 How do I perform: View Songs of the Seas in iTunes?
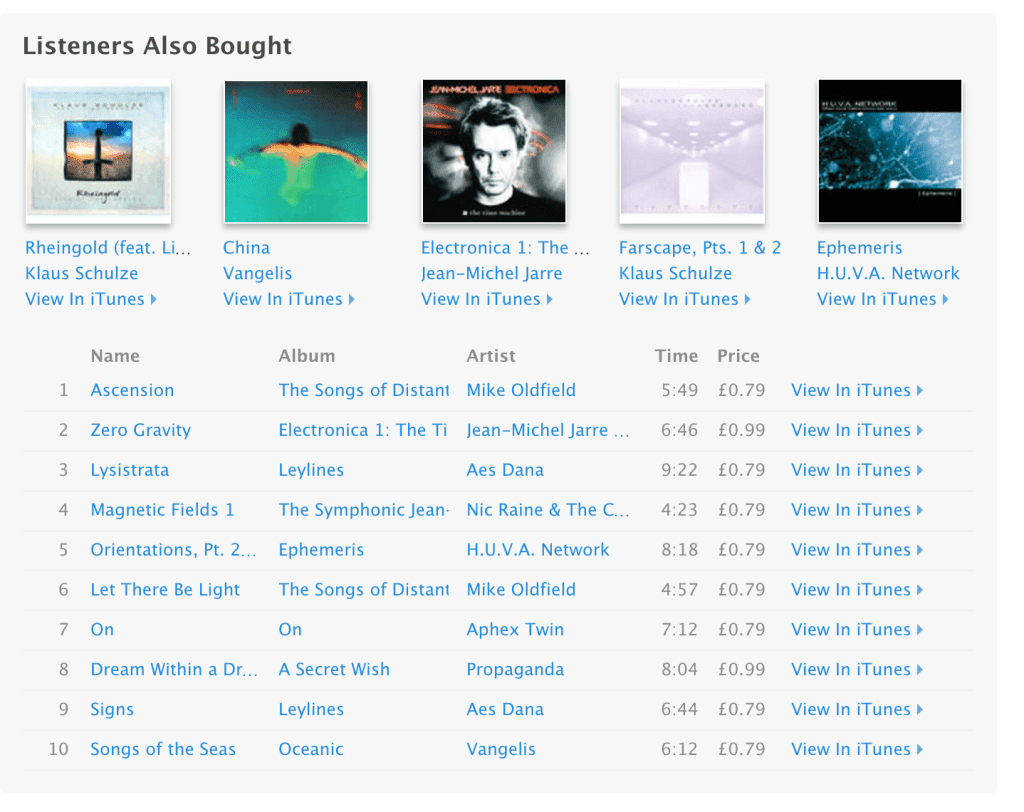857,749
